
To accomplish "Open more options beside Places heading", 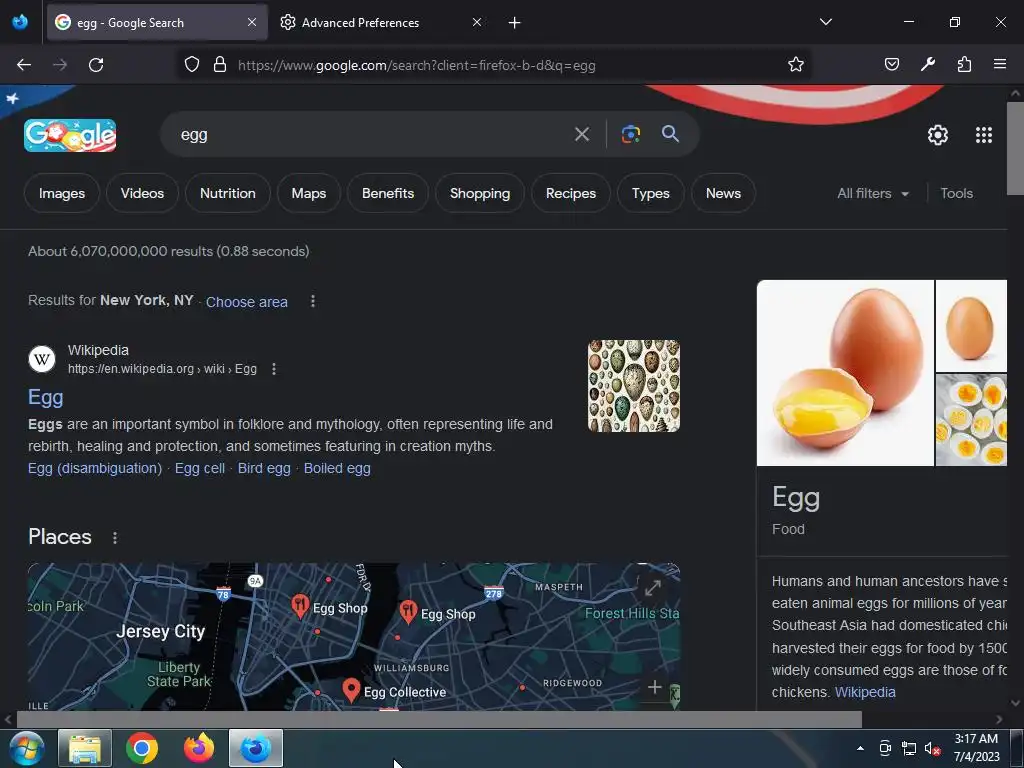I will pyautogui.click(x=115, y=537).
